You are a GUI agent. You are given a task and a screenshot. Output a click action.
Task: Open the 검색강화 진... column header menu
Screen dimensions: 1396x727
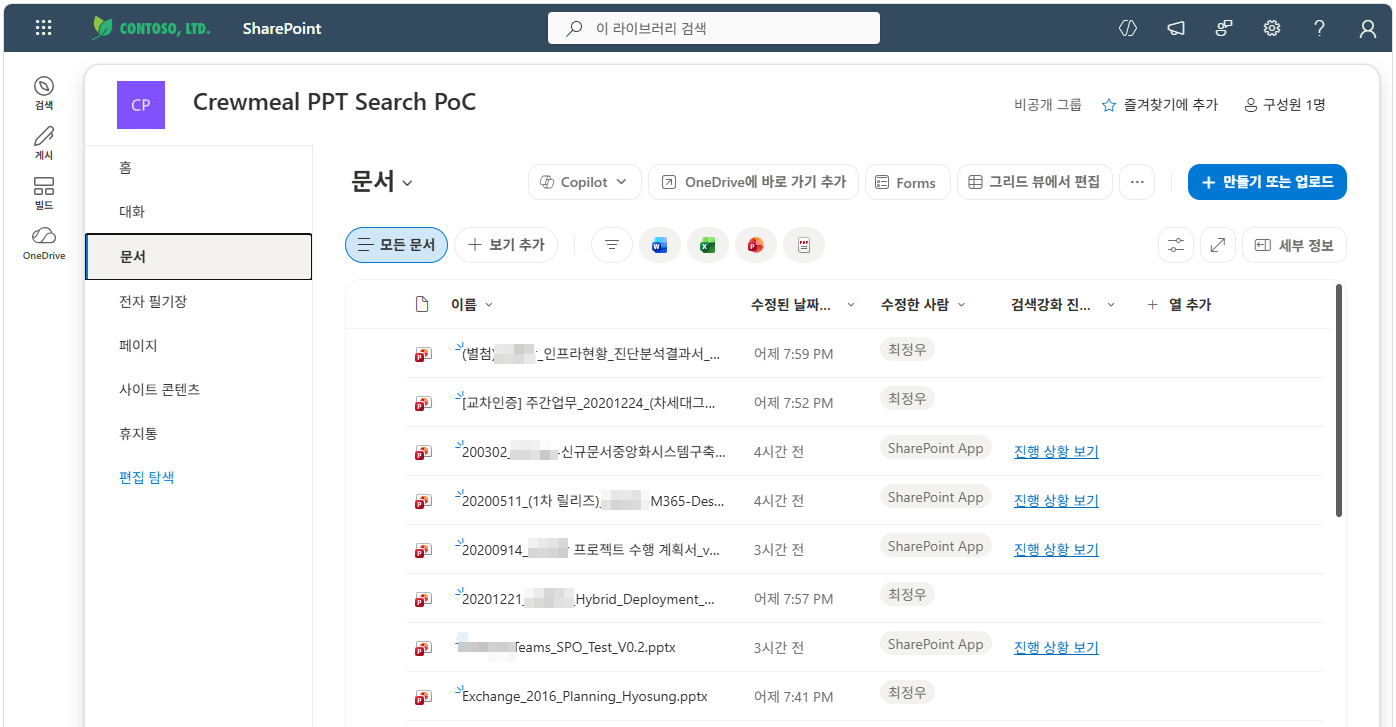(1063, 304)
